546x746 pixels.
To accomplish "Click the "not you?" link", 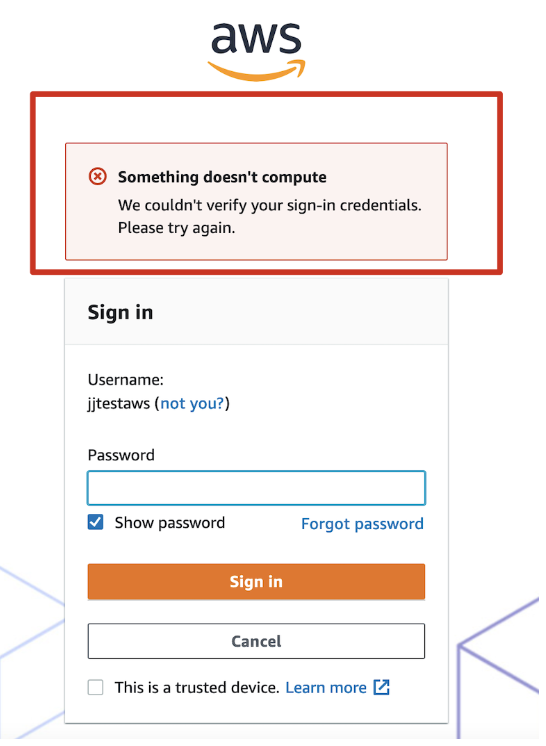I will point(192,403).
